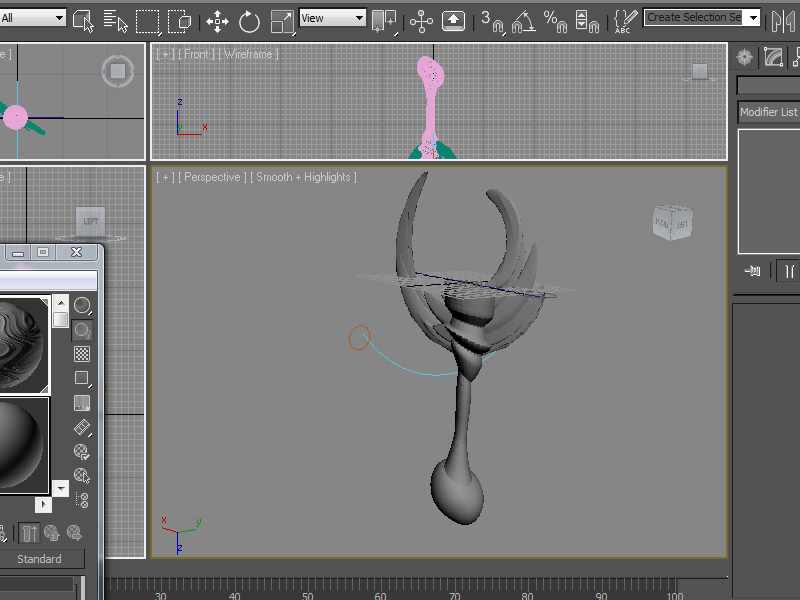Click the Select and Manipulate icon

point(421,21)
